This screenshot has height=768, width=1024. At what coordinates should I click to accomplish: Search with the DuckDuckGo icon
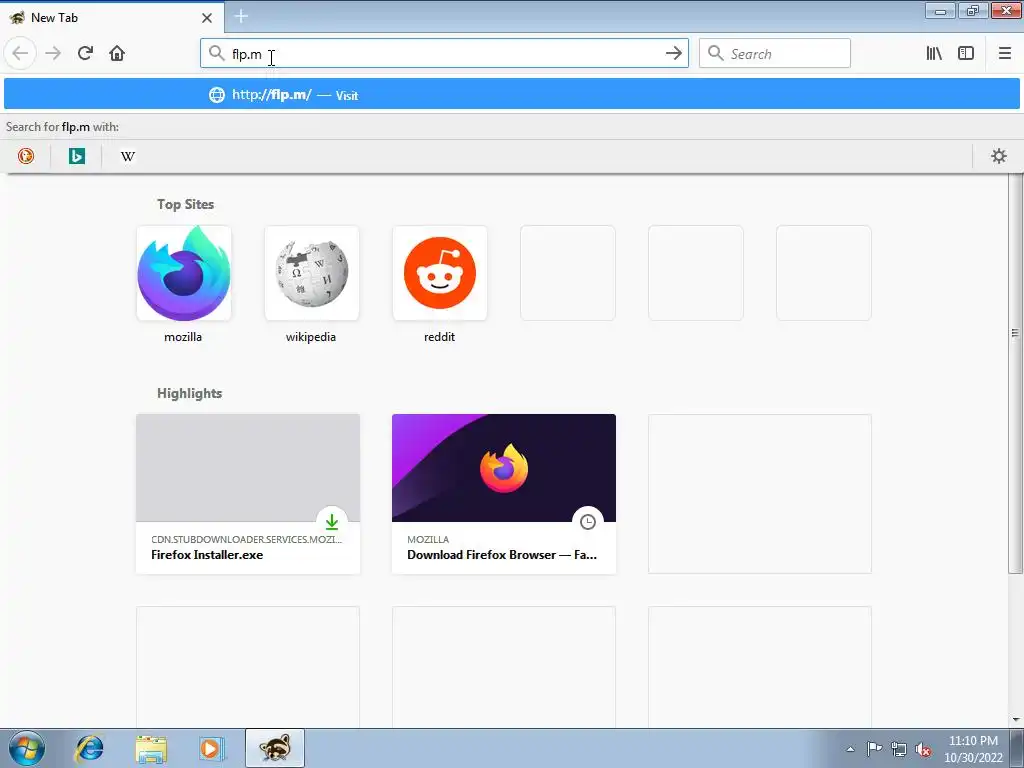pos(25,156)
